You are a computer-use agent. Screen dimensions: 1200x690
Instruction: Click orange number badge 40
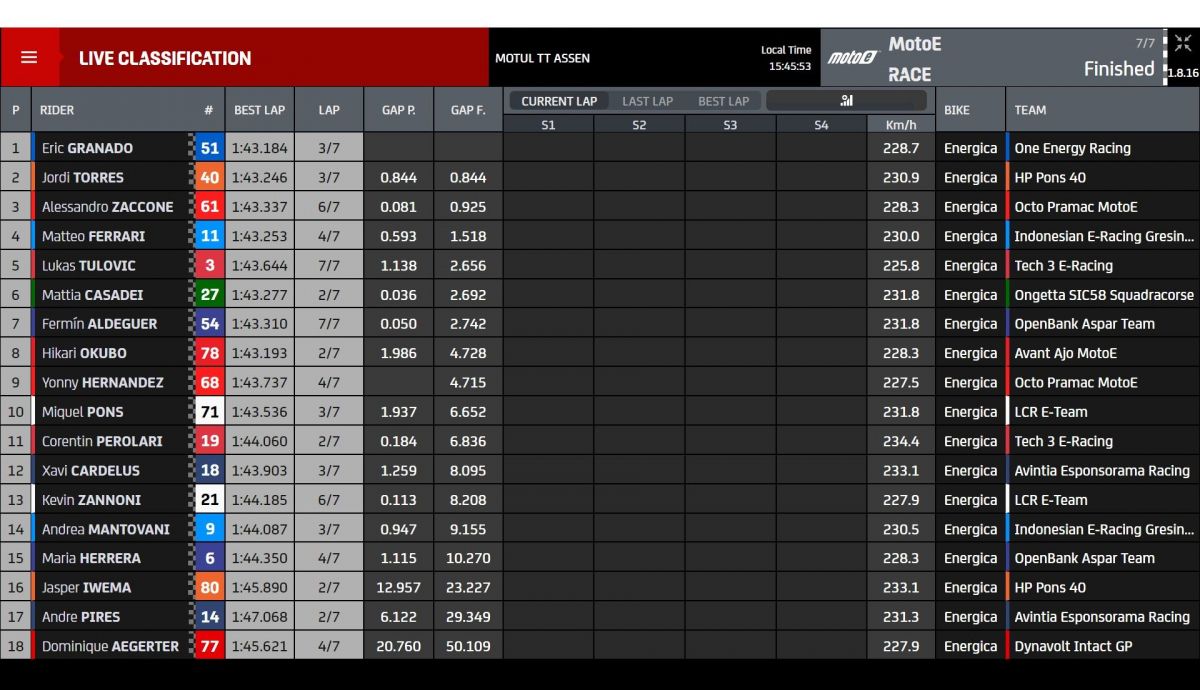click(209, 177)
